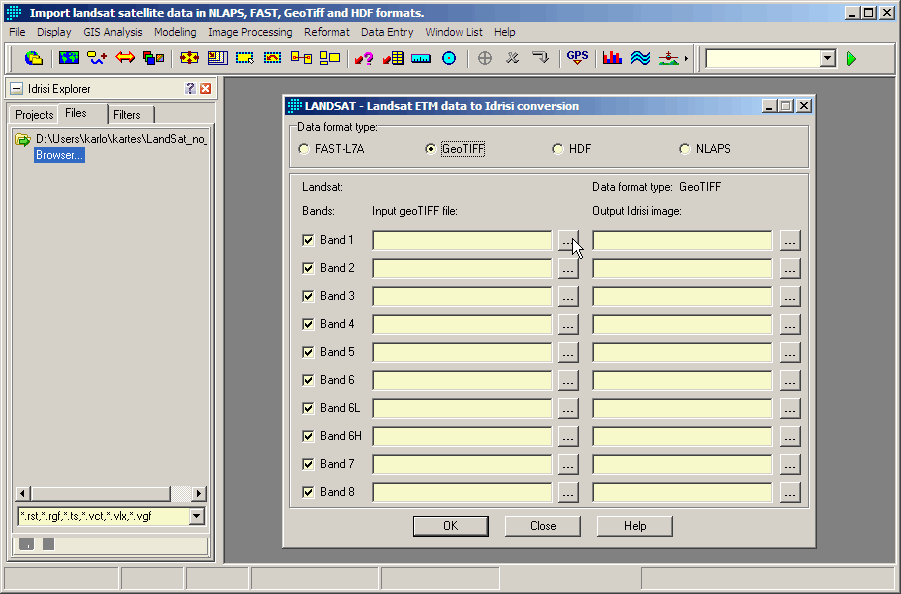Uncheck the Band 3 checkbox
This screenshot has width=901, height=594.
[x=309, y=296]
